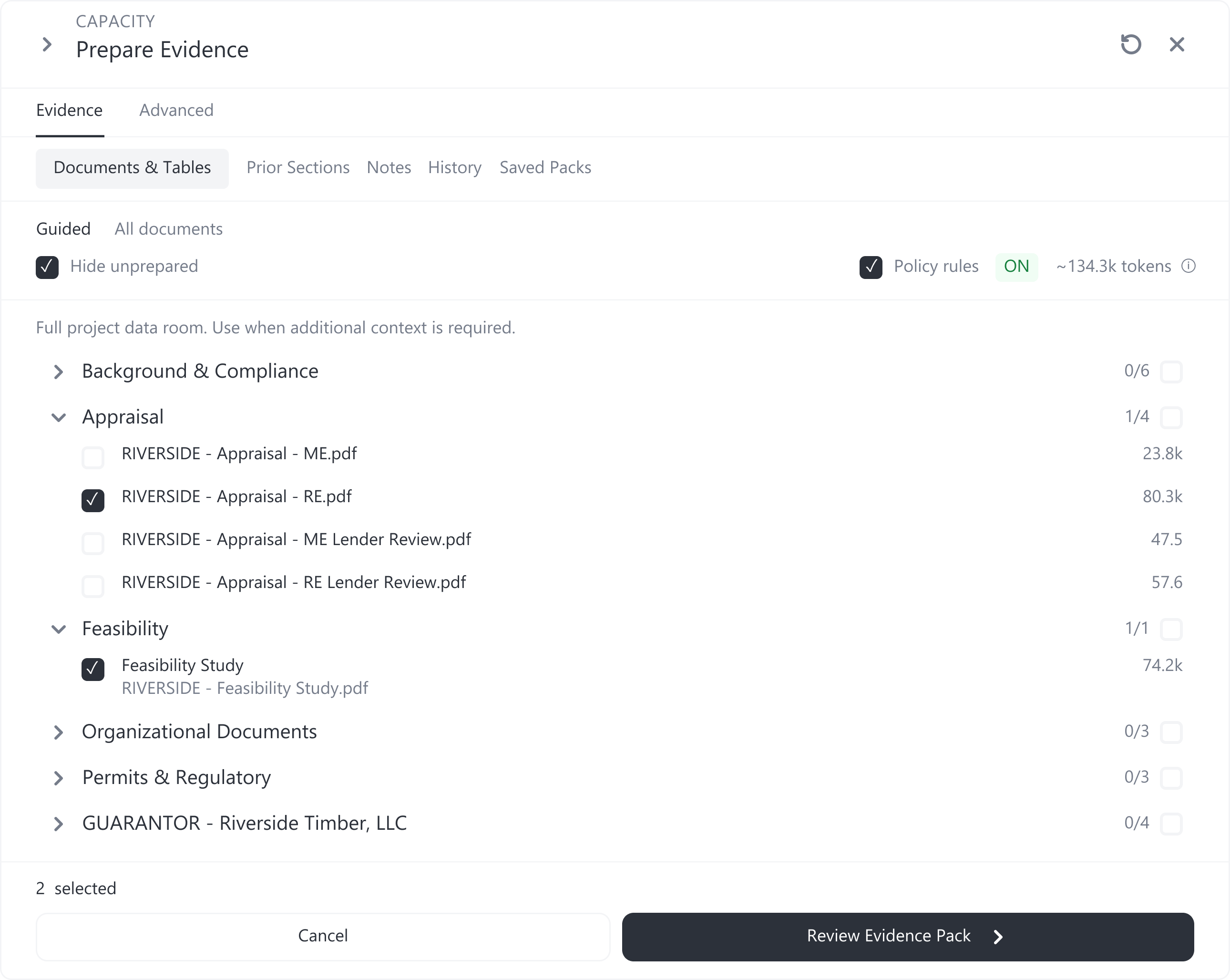Collapse the Appraisal folder
The height and width of the screenshot is (980, 1230).
(x=58, y=417)
